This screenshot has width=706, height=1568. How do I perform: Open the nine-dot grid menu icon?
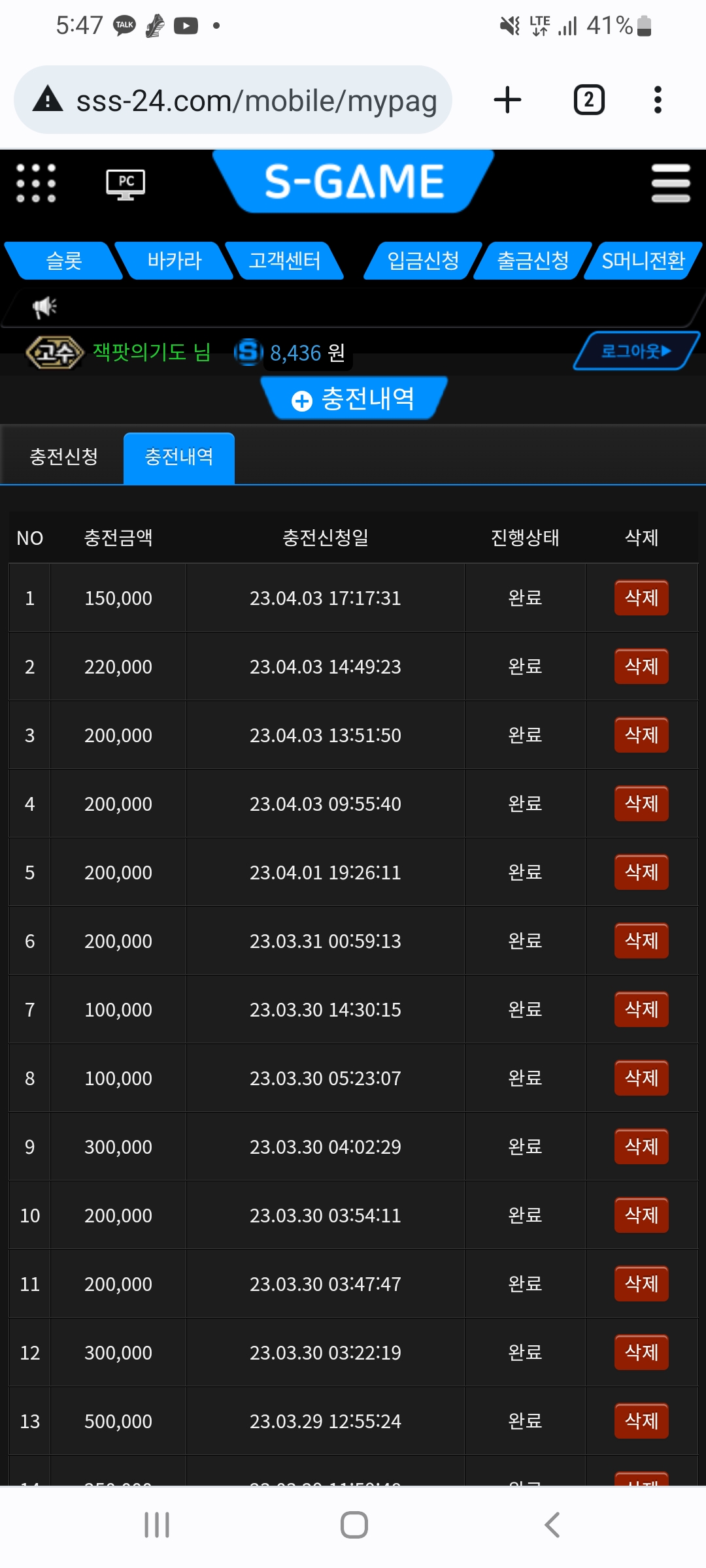(x=36, y=183)
